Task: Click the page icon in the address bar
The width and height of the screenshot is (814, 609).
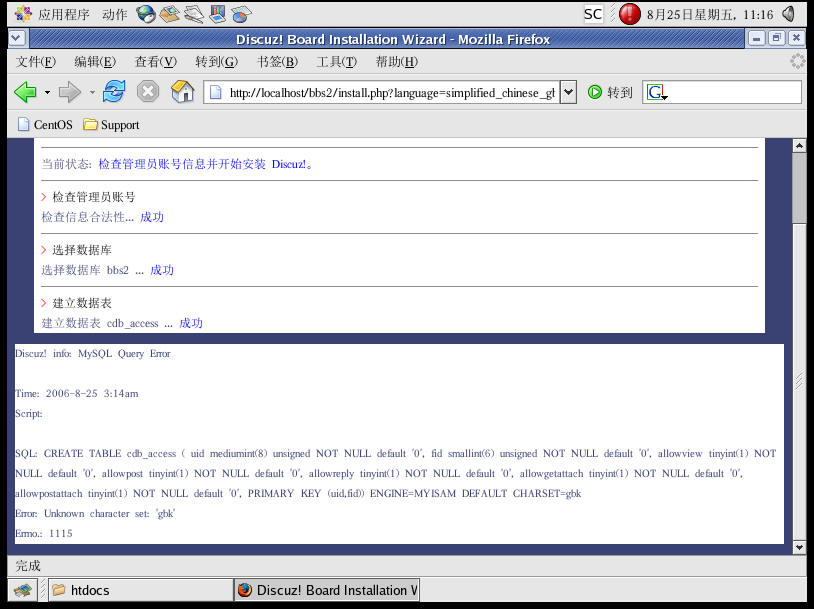Action: point(215,92)
